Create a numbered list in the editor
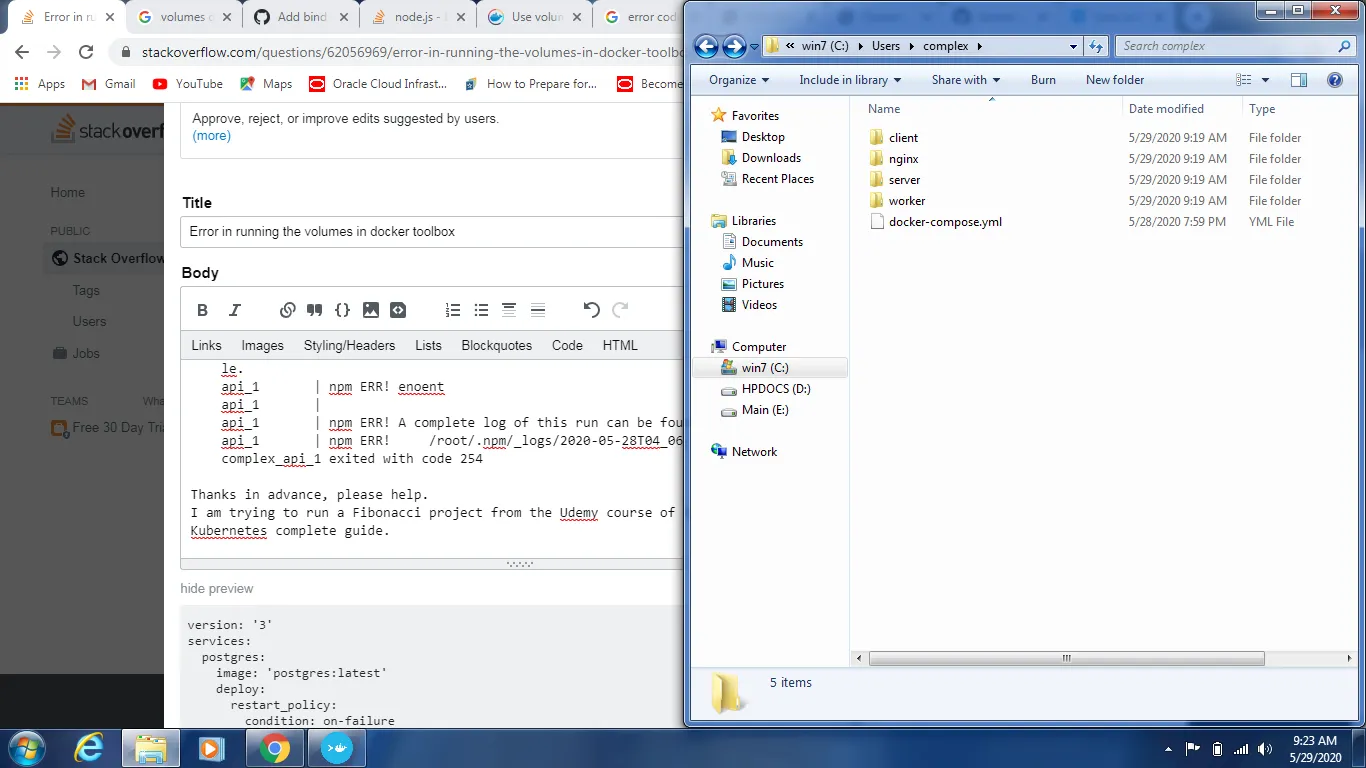 (453, 310)
